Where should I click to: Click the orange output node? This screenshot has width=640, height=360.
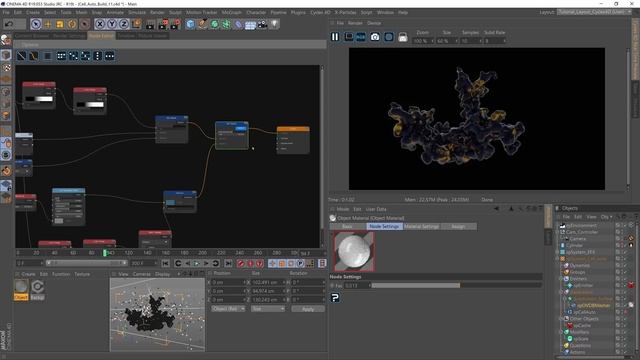293,140
